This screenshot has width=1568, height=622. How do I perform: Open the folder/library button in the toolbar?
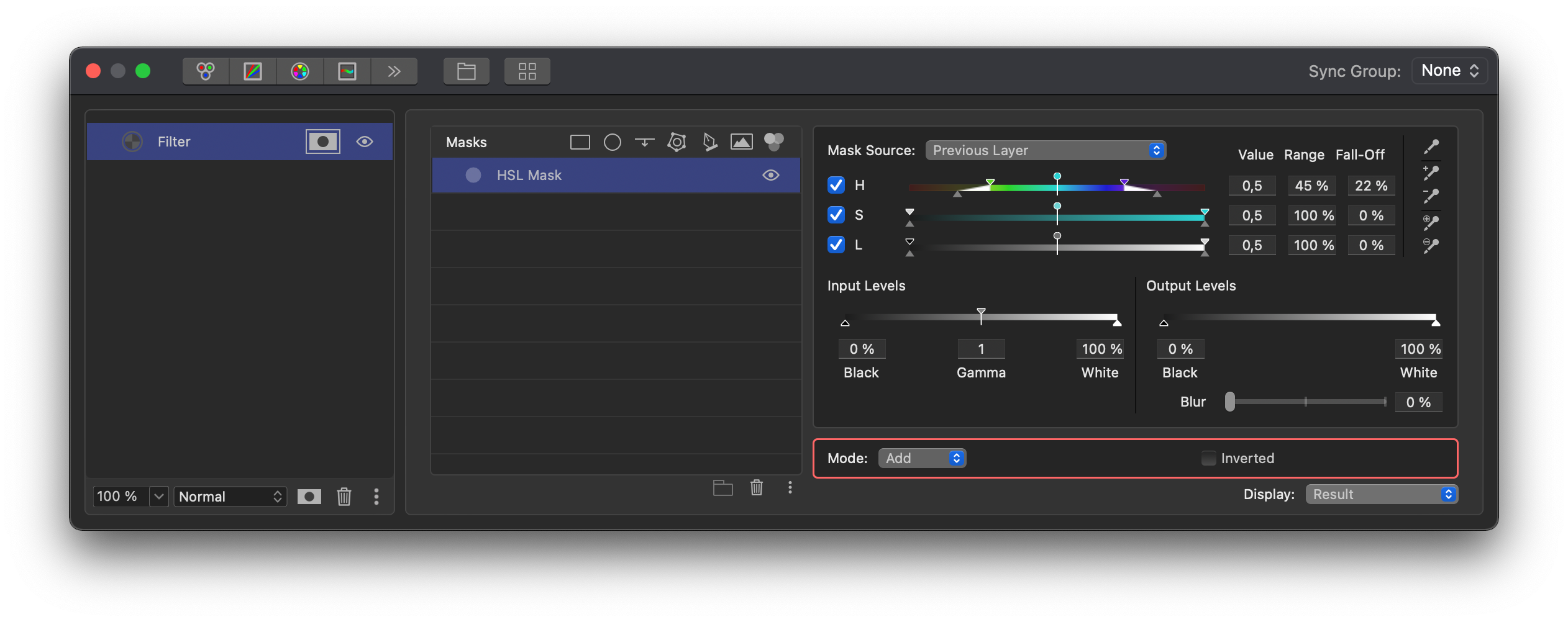coord(467,71)
